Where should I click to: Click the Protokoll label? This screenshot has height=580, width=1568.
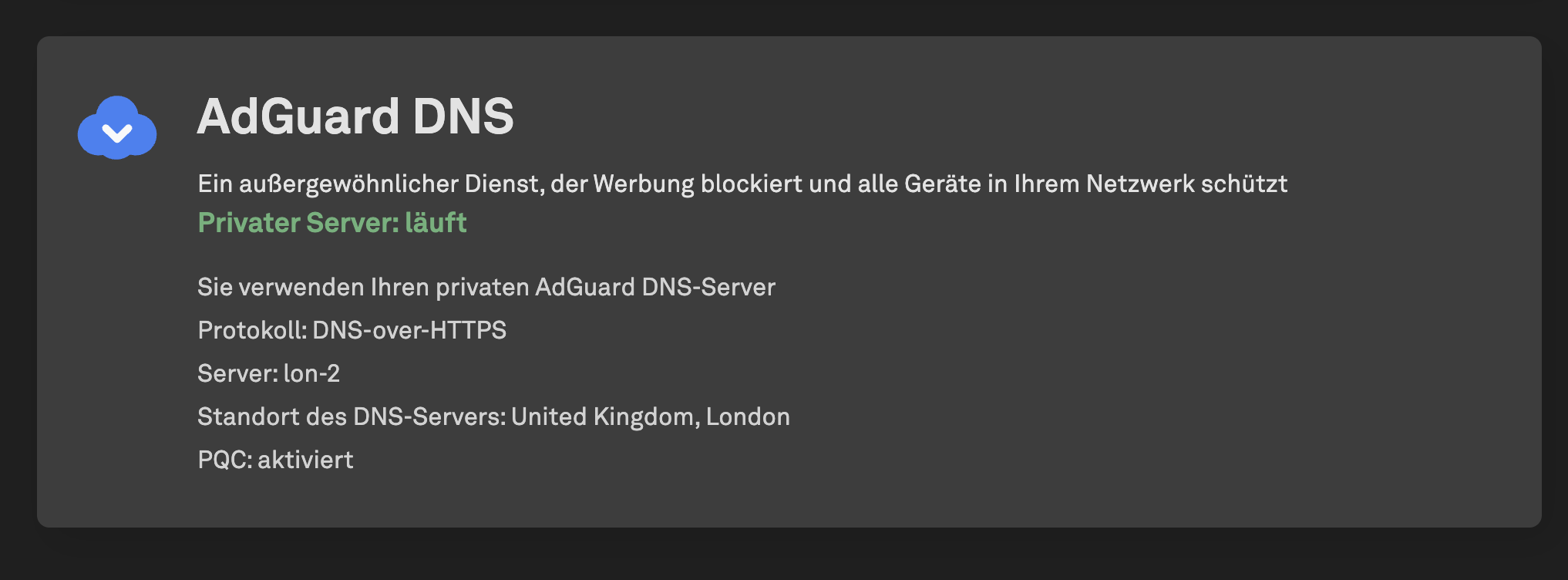click(x=252, y=330)
